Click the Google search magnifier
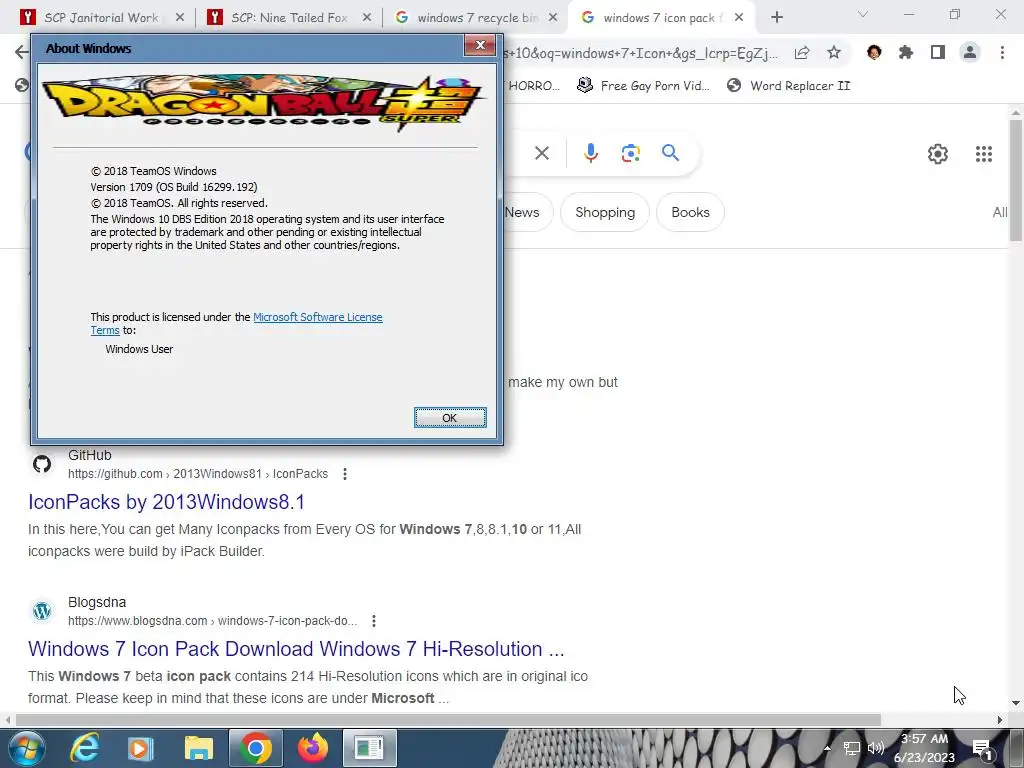Viewport: 1024px width, 768px height. (x=670, y=153)
